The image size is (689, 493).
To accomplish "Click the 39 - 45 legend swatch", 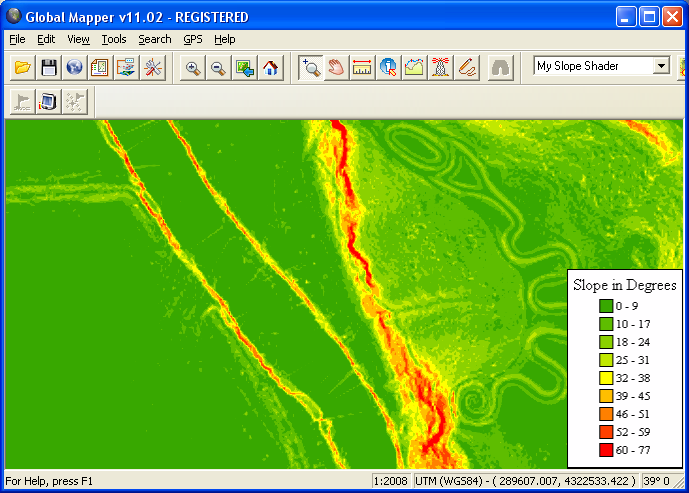I will tap(606, 396).
